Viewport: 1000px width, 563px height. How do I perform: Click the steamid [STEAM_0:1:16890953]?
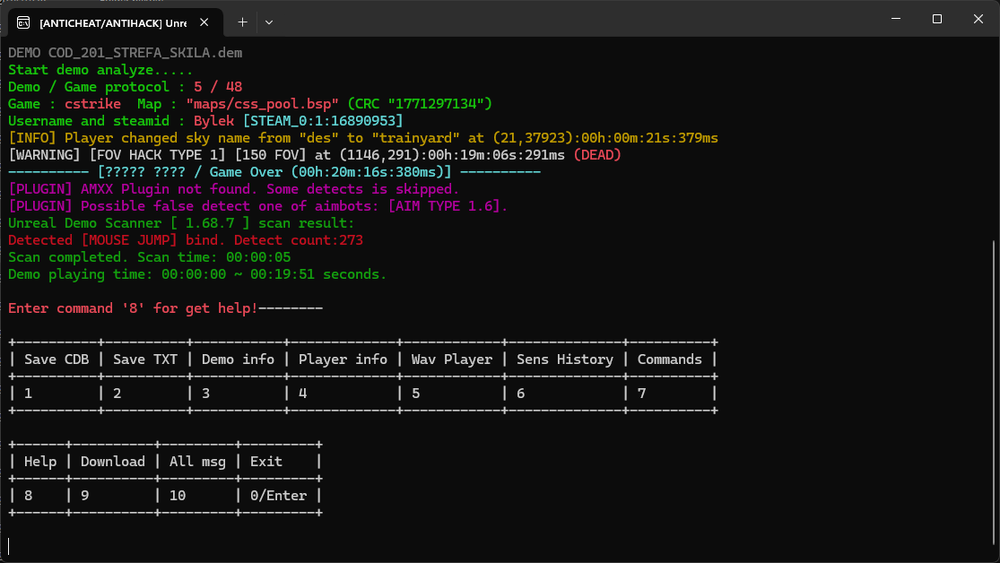coord(323,121)
